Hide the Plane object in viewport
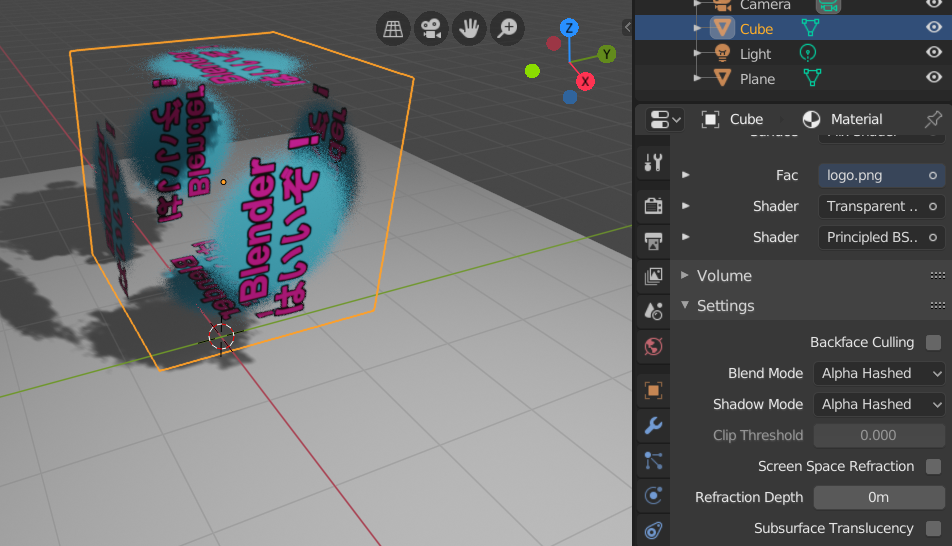 pos(934,77)
